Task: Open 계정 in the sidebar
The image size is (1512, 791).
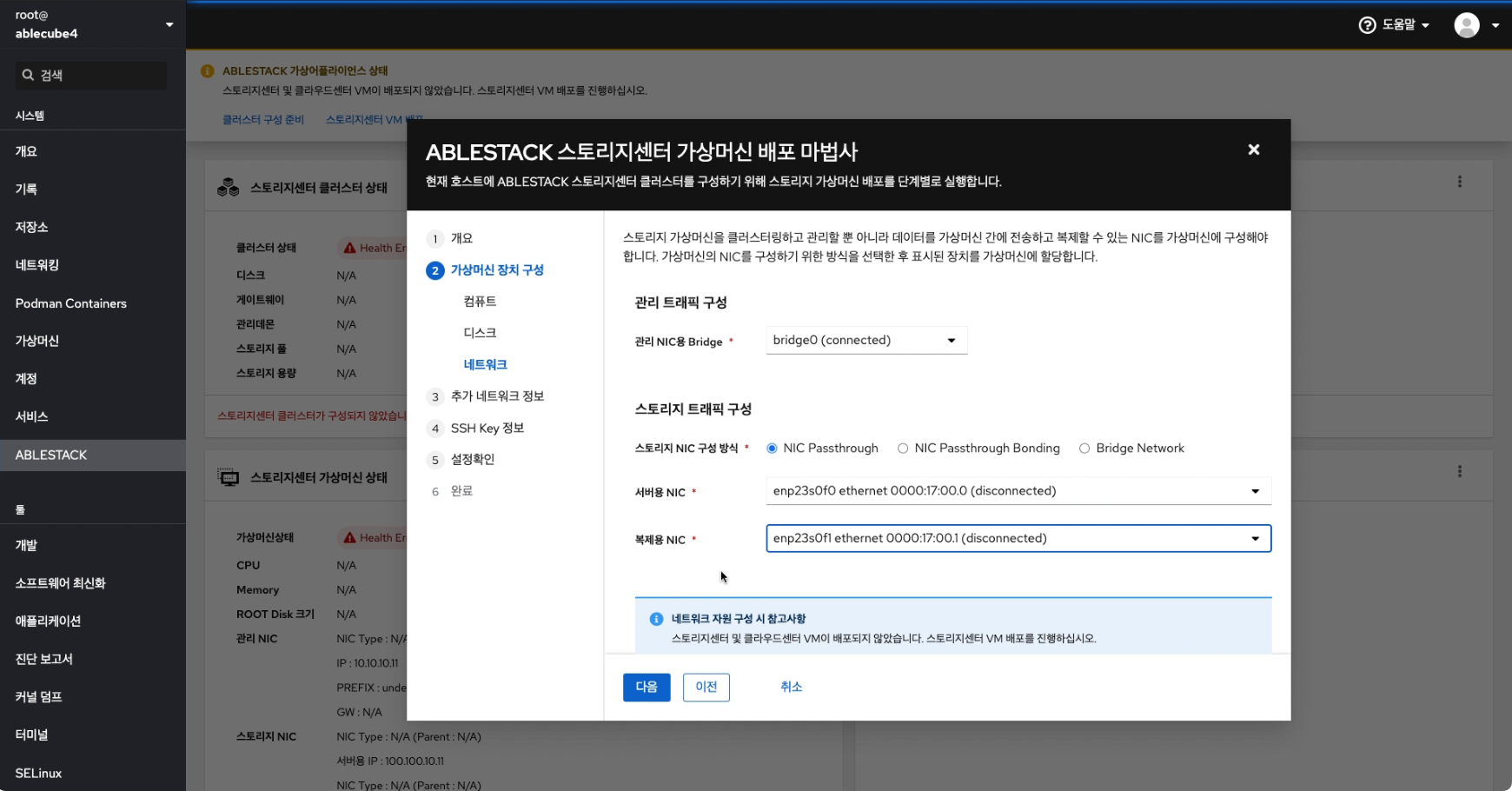Action: [93, 379]
